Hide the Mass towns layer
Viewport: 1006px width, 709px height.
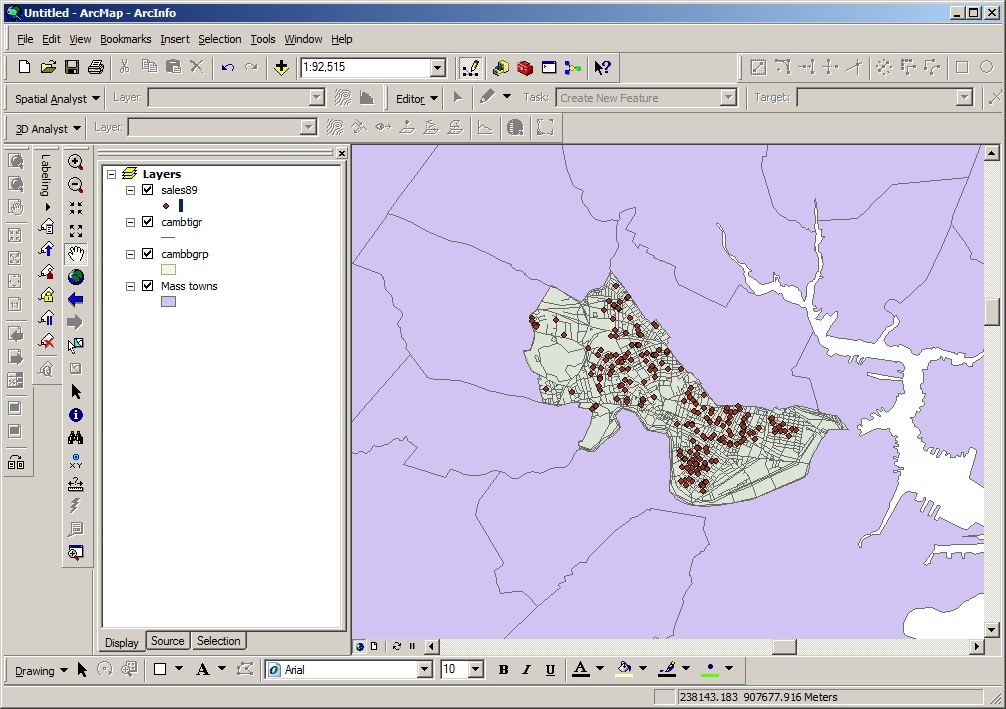click(x=148, y=286)
